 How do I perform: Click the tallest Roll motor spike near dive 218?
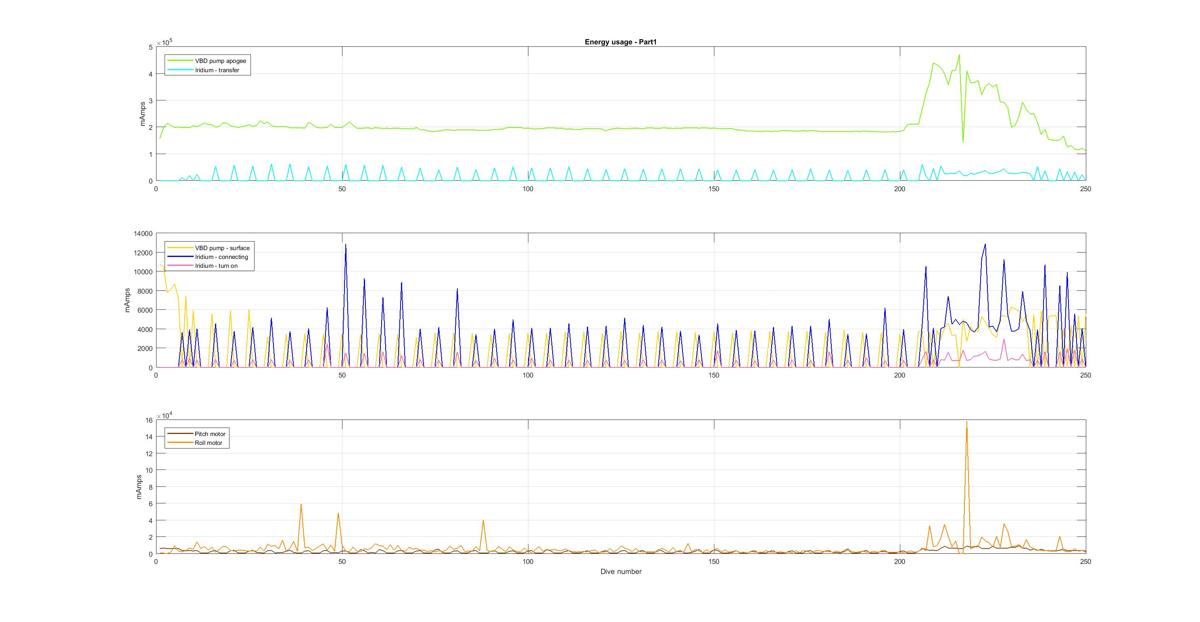[966, 423]
